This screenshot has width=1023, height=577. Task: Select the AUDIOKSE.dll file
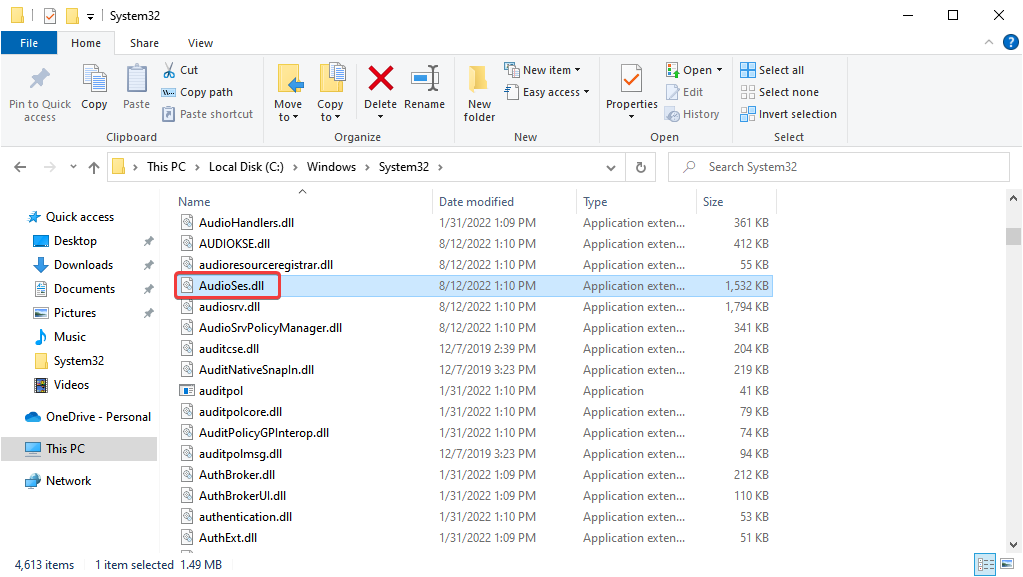(234, 243)
